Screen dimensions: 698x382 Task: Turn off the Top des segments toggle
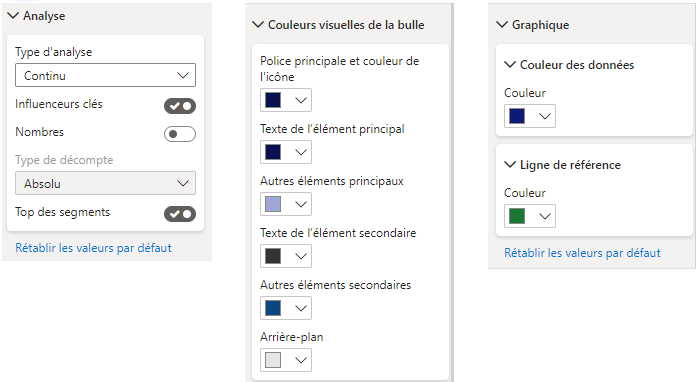click(180, 214)
